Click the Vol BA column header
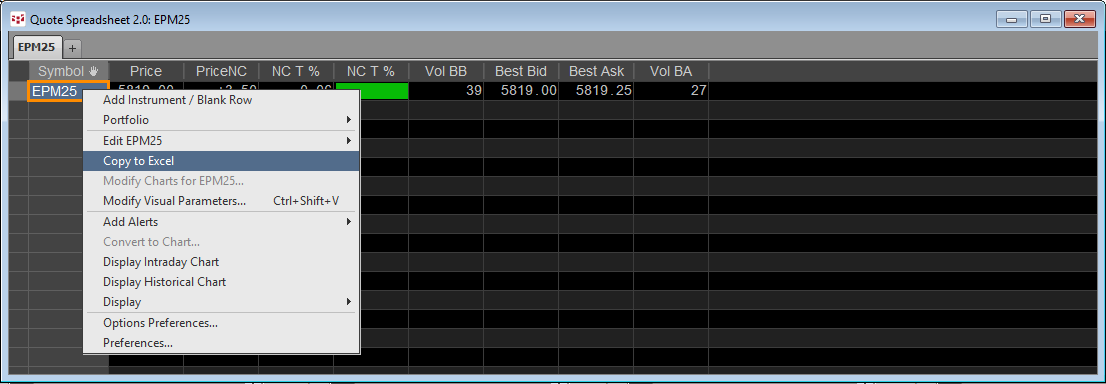 click(671, 71)
